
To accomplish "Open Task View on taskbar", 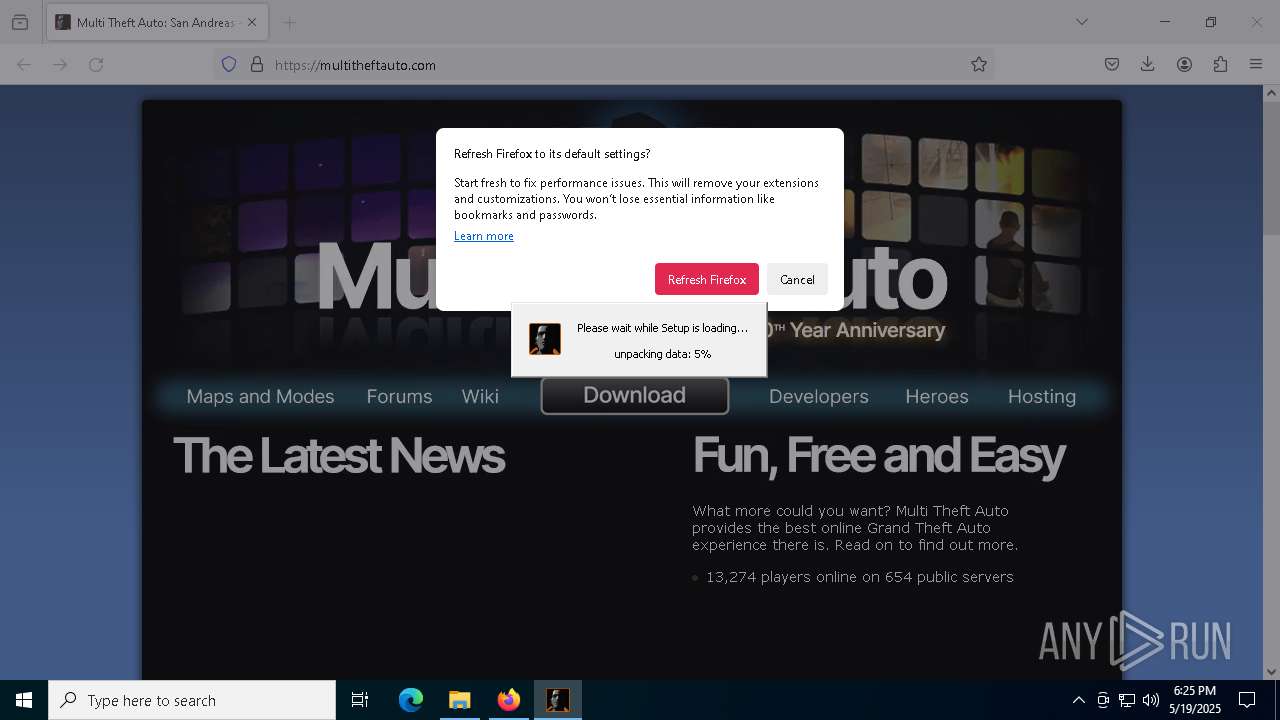I will (x=360, y=700).
